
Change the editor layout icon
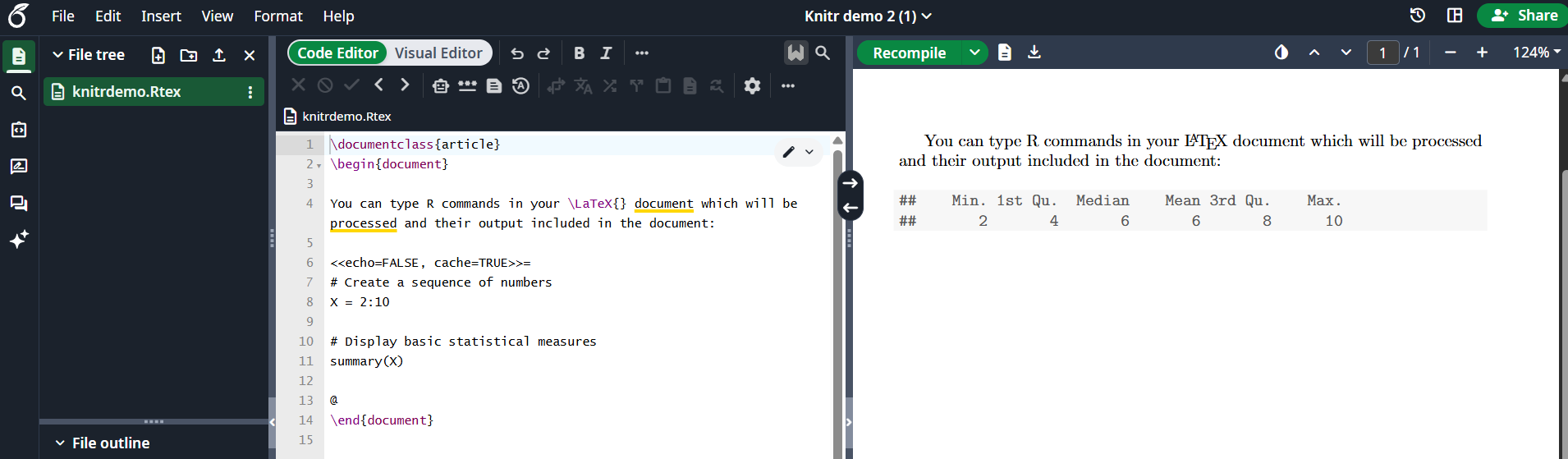coord(1455,16)
